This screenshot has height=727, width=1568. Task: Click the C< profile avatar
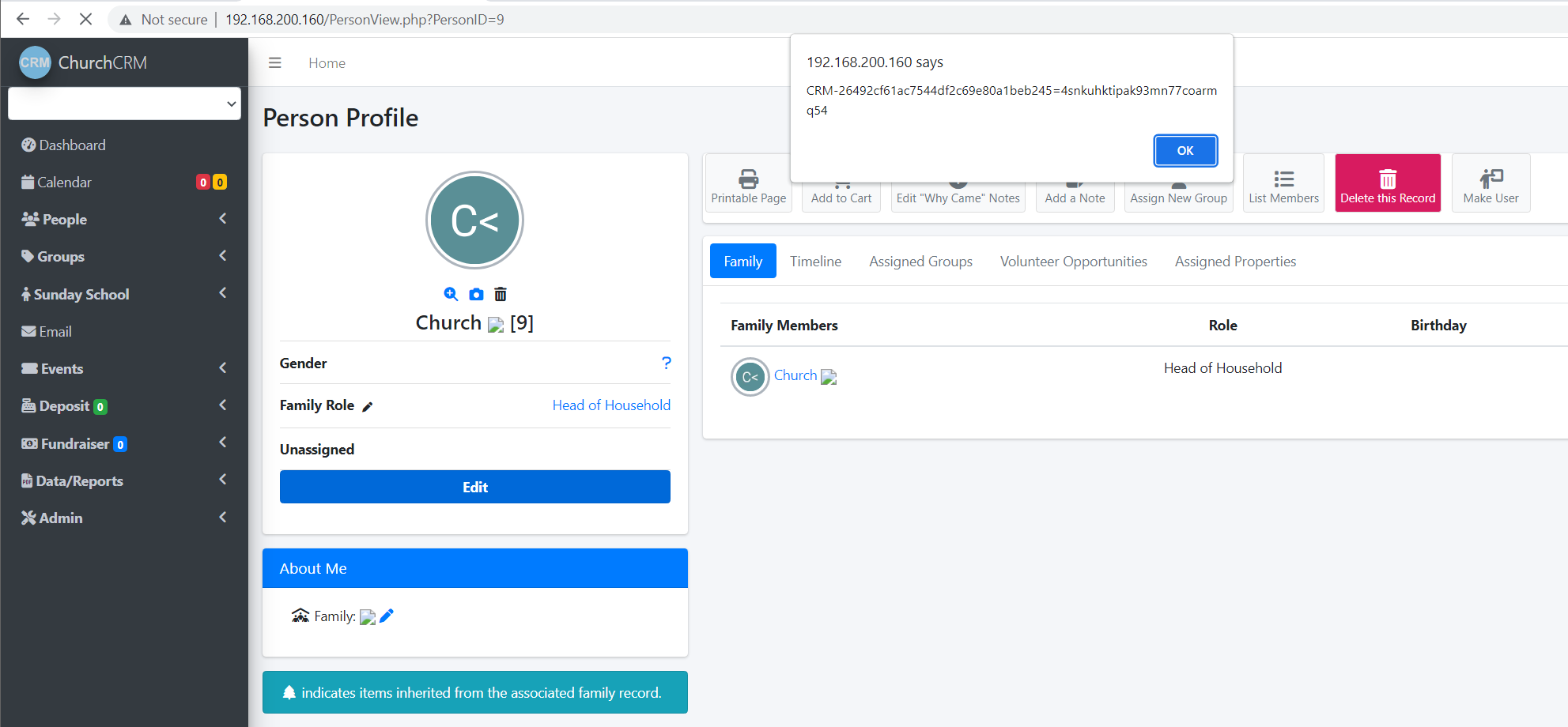pos(474,220)
